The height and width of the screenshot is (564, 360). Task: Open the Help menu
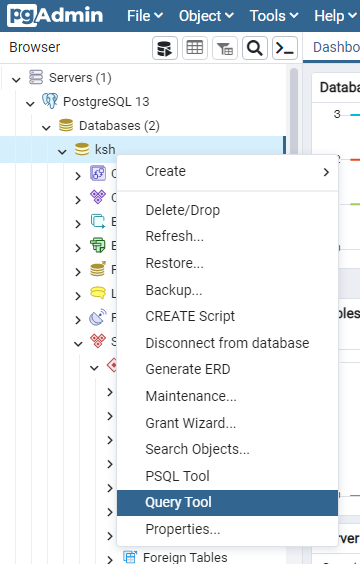pos(335,16)
